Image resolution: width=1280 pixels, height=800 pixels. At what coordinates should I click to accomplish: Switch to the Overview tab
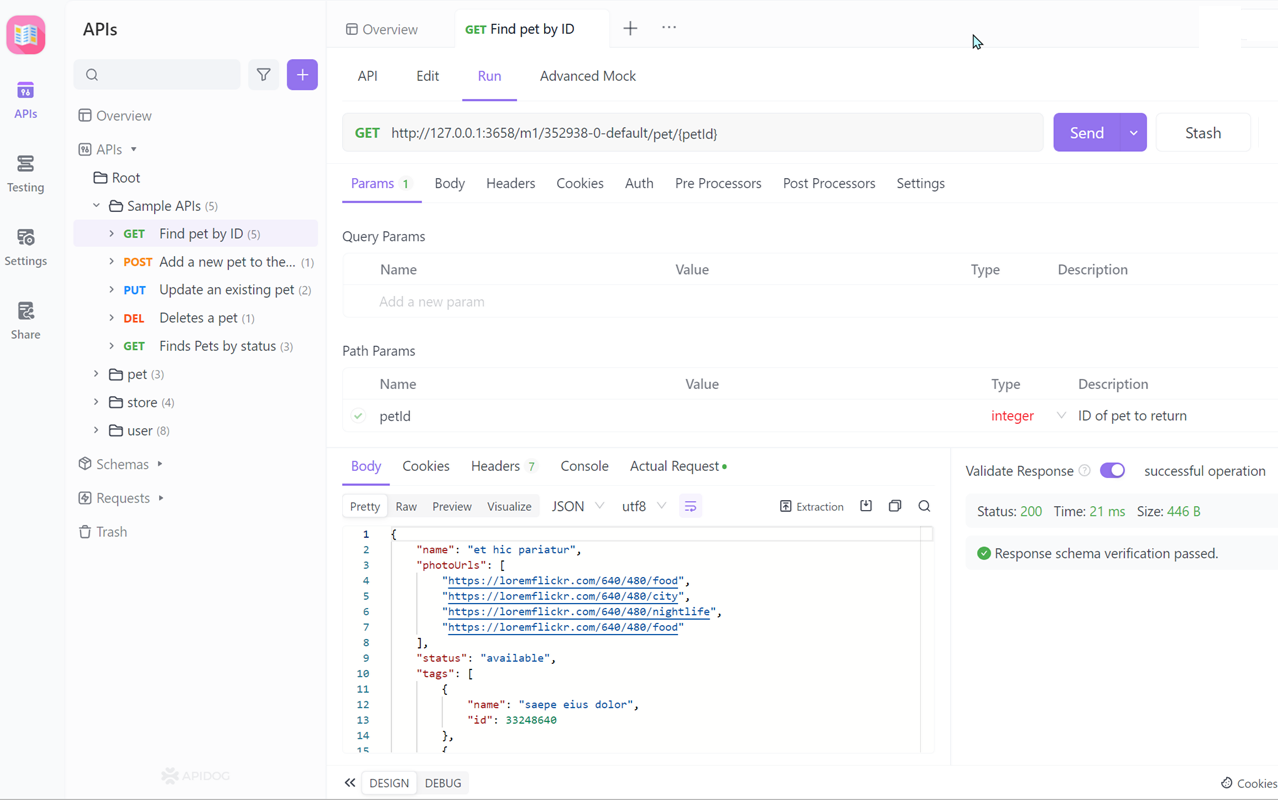tap(382, 29)
